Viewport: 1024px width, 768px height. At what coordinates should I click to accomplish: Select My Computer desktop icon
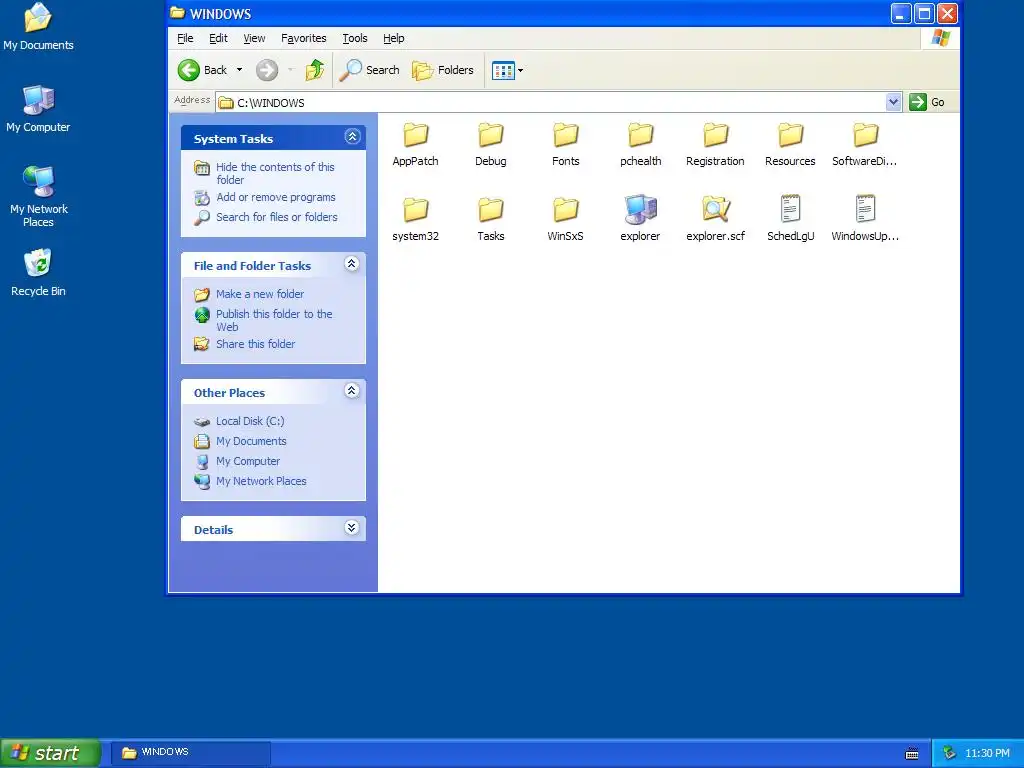[38, 109]
